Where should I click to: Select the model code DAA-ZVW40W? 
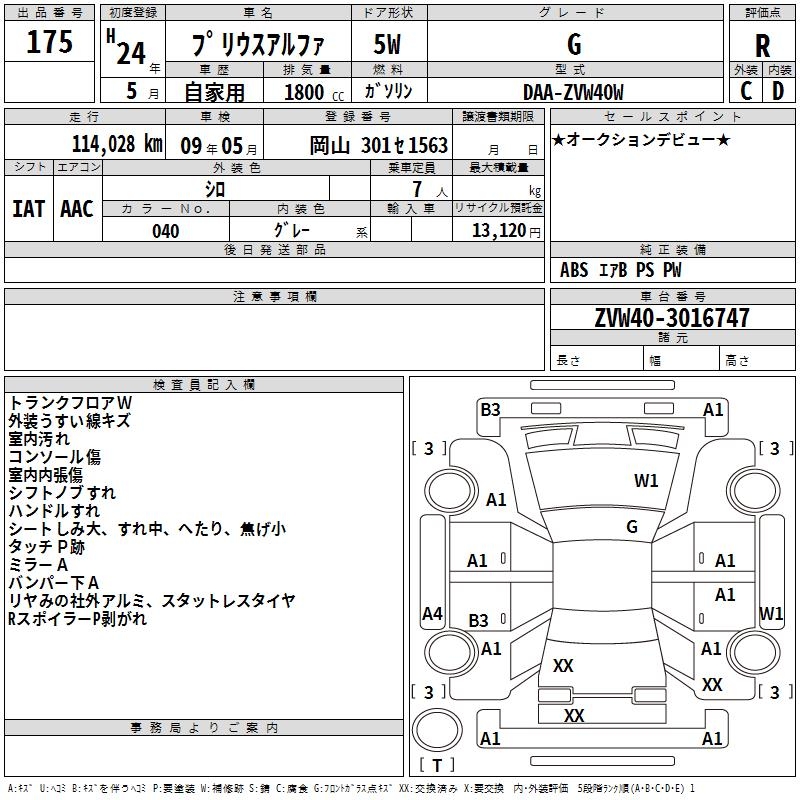tap(573, 92)
